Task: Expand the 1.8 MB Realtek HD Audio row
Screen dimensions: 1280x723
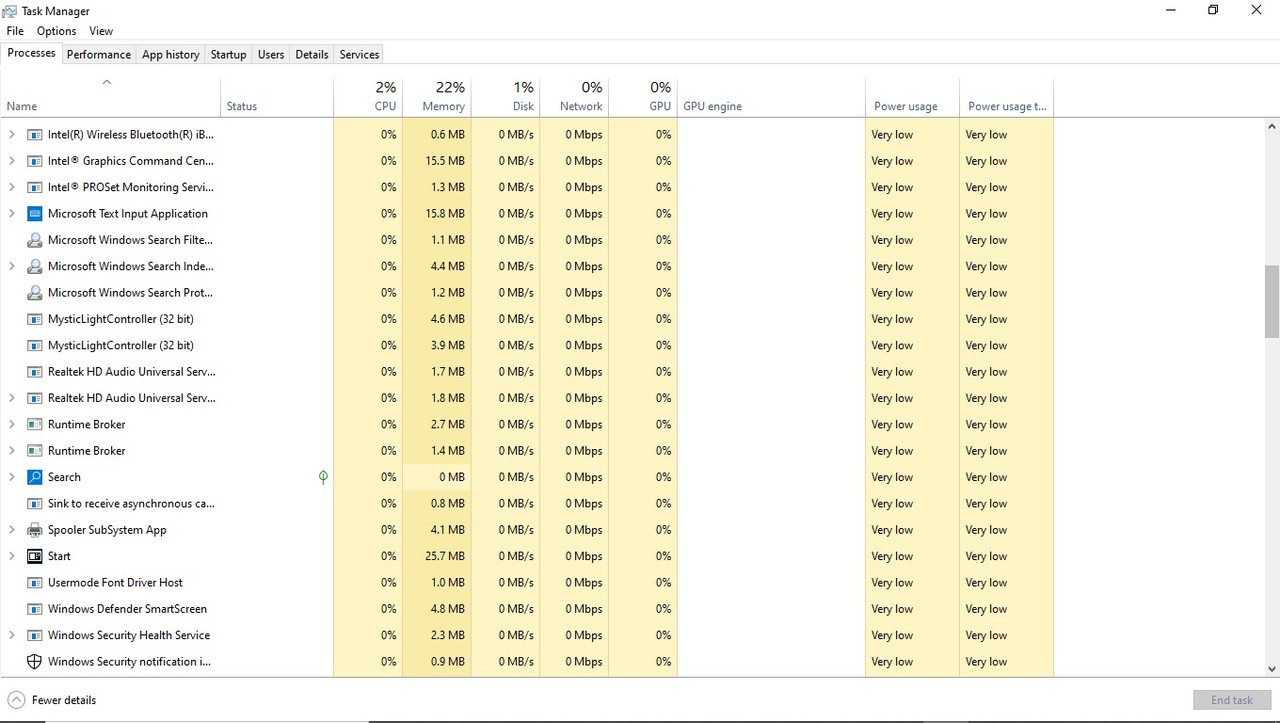Action: [x=12, y=398]
